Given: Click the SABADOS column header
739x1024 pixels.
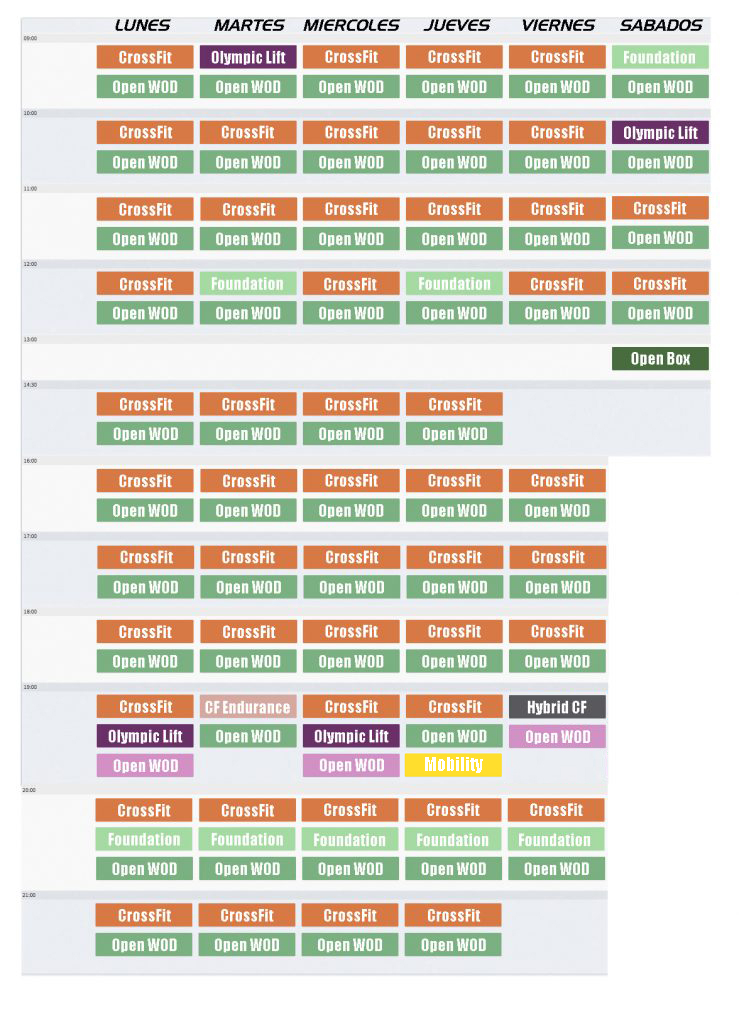Looking at the screenshot, I should [661, 25].
